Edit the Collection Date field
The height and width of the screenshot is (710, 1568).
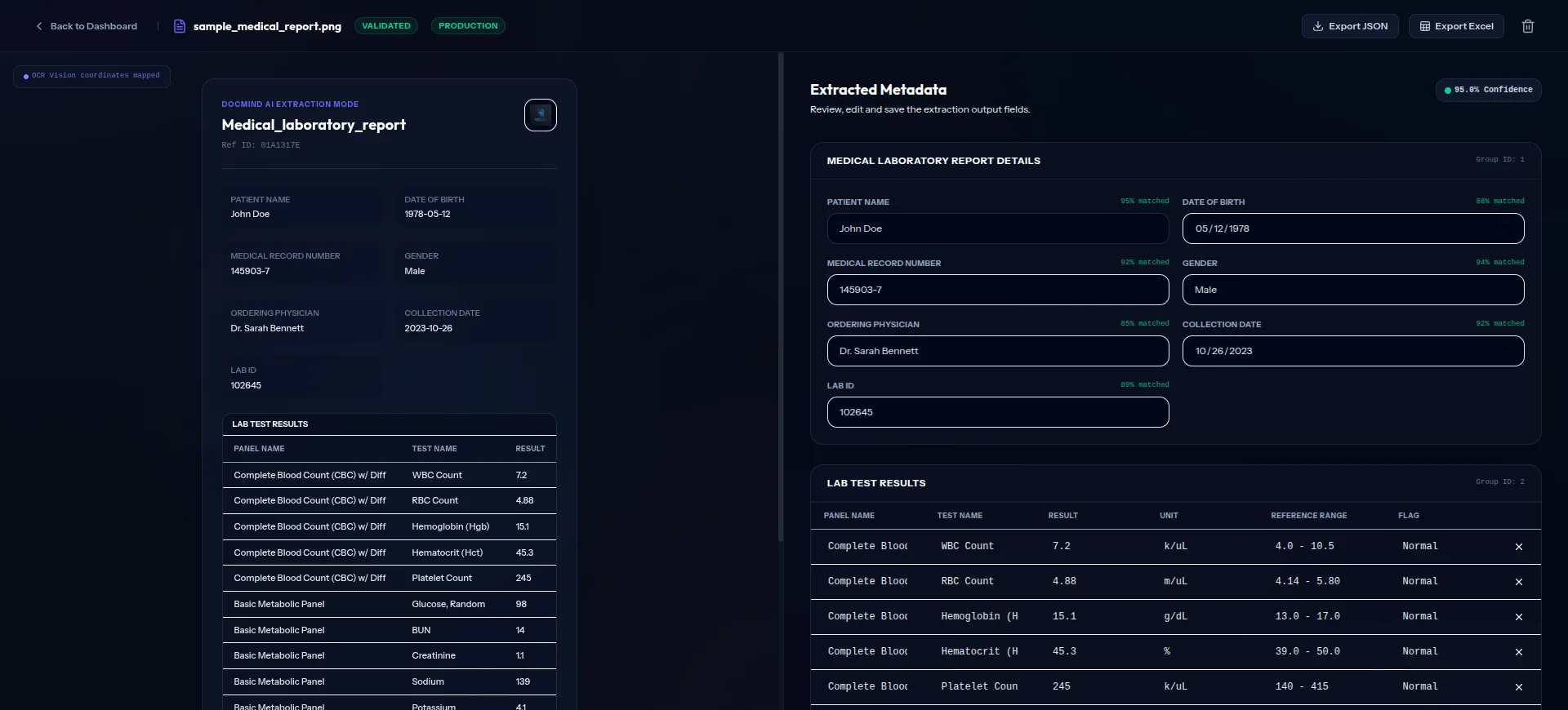tap(1353, 351)
